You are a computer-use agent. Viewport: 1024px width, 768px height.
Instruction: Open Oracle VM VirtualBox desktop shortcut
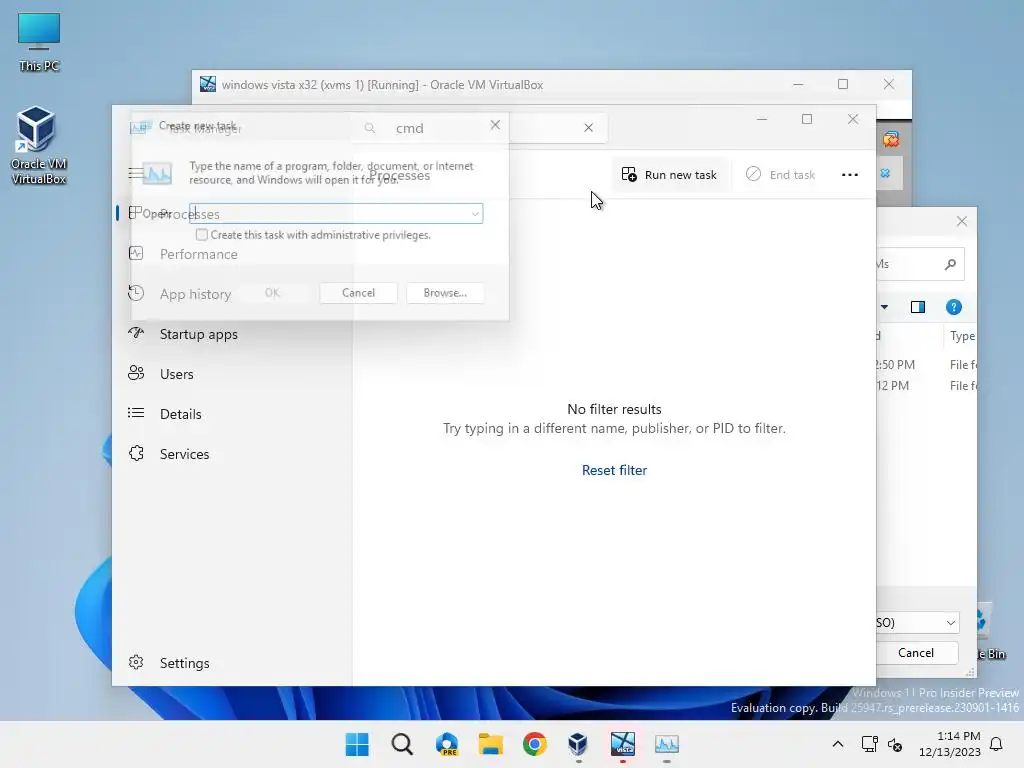[38, 145]
